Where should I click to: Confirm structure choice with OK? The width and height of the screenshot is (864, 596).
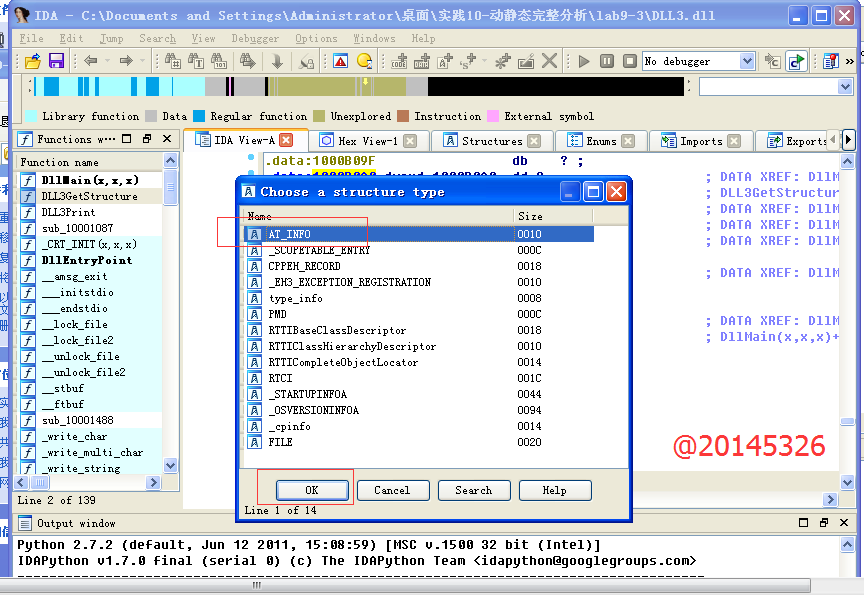311,490
